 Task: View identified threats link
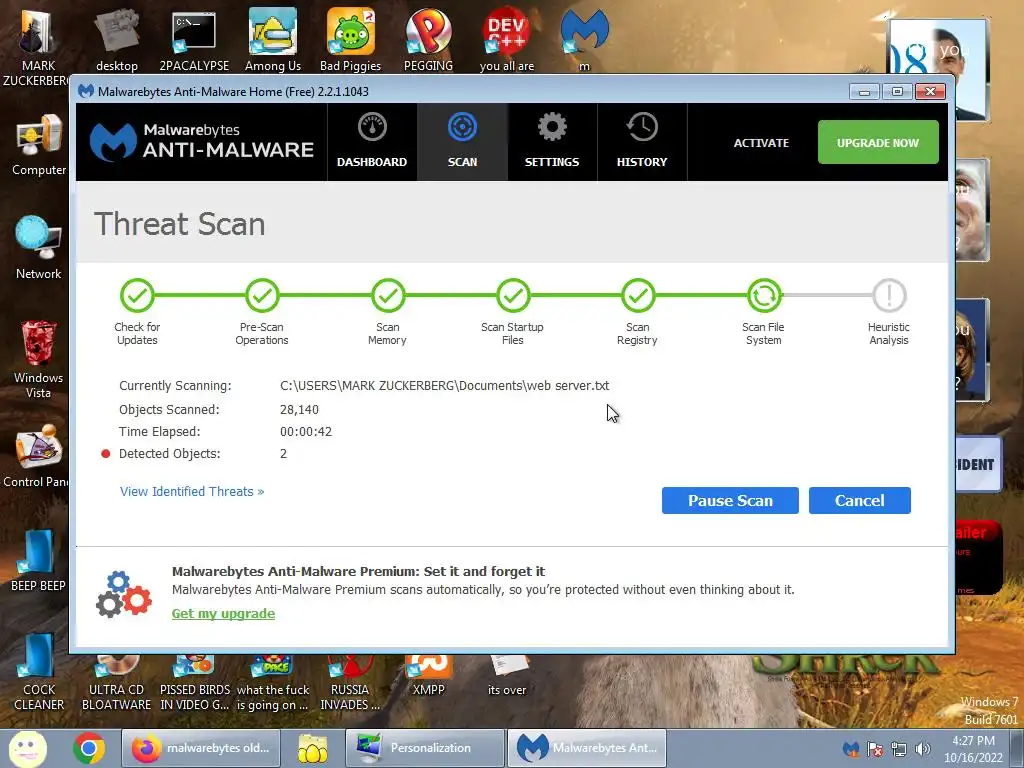[192, 492]
